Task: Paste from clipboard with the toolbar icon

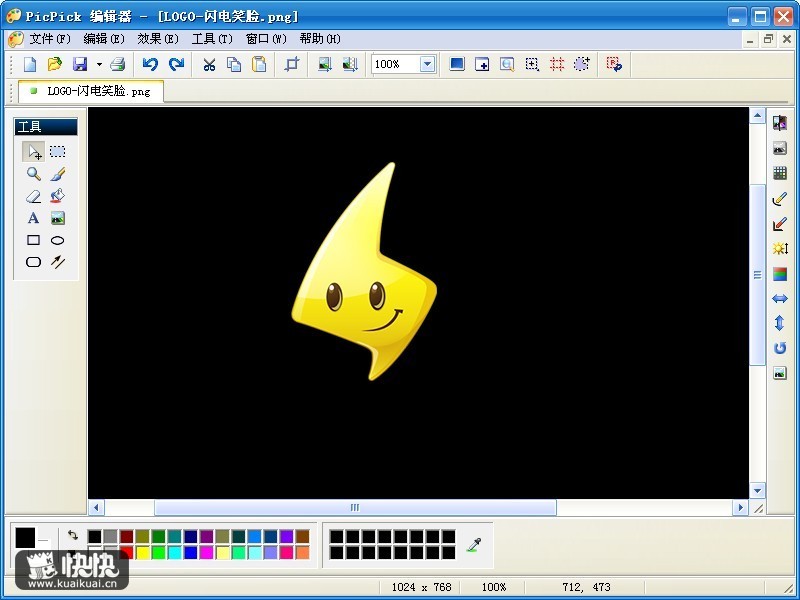Action: tap(260, 64)
